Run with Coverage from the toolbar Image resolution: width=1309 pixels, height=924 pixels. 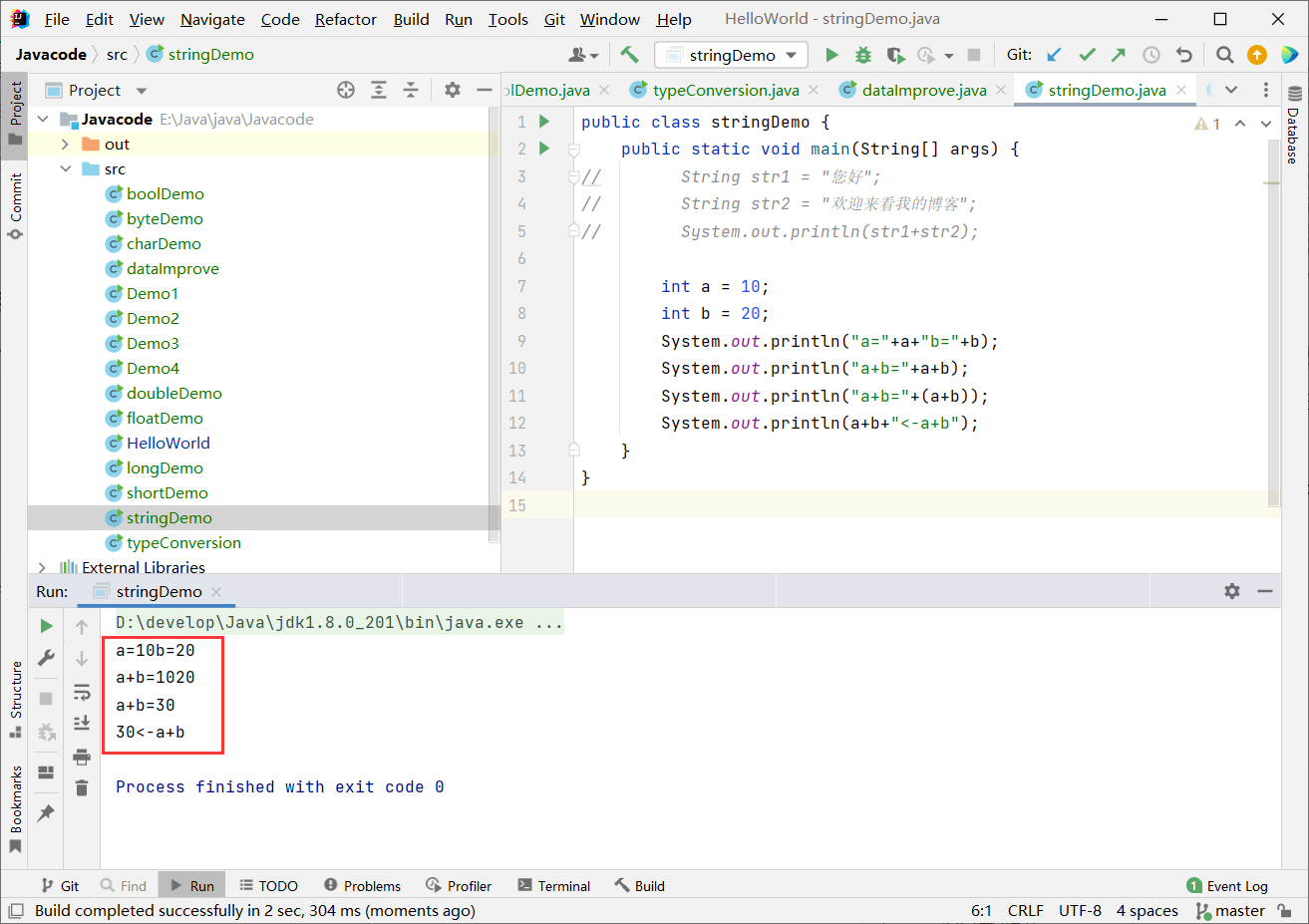tap(895, 55)
